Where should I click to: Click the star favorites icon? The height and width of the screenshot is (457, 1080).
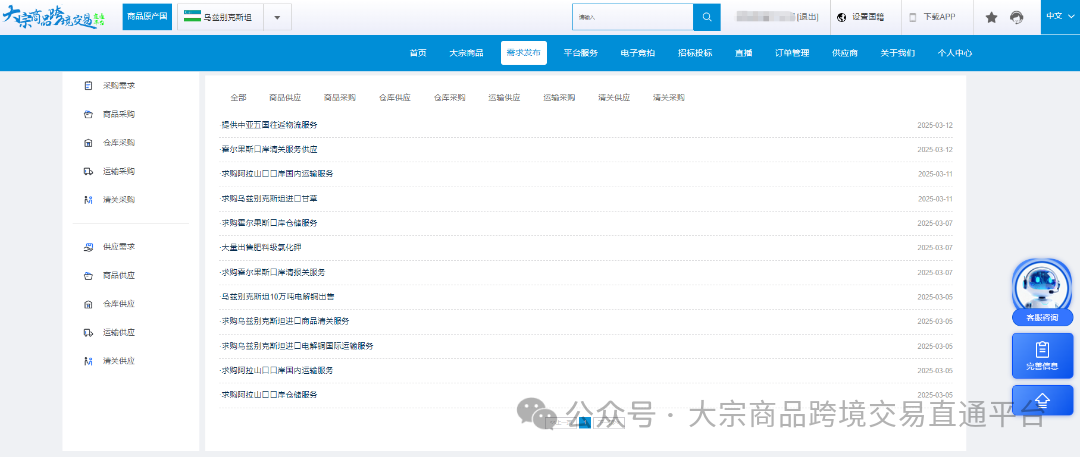[991, 17]
